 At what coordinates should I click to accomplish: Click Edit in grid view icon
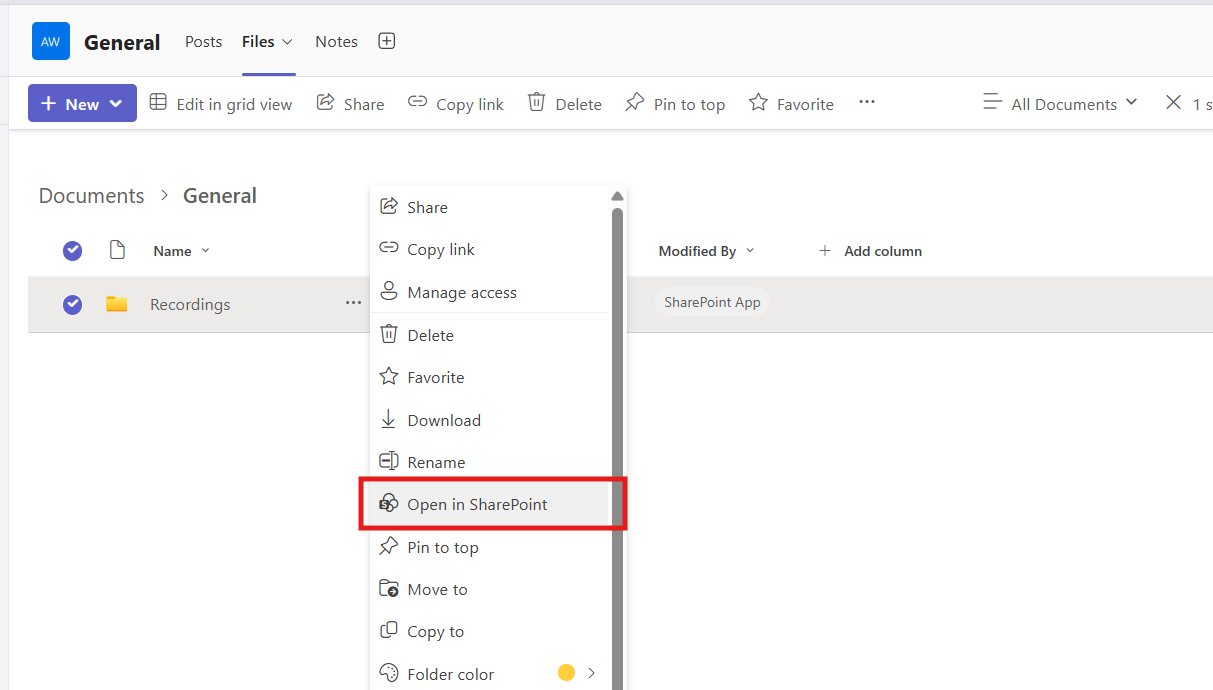pyautogui.click(x=158, y=103)
